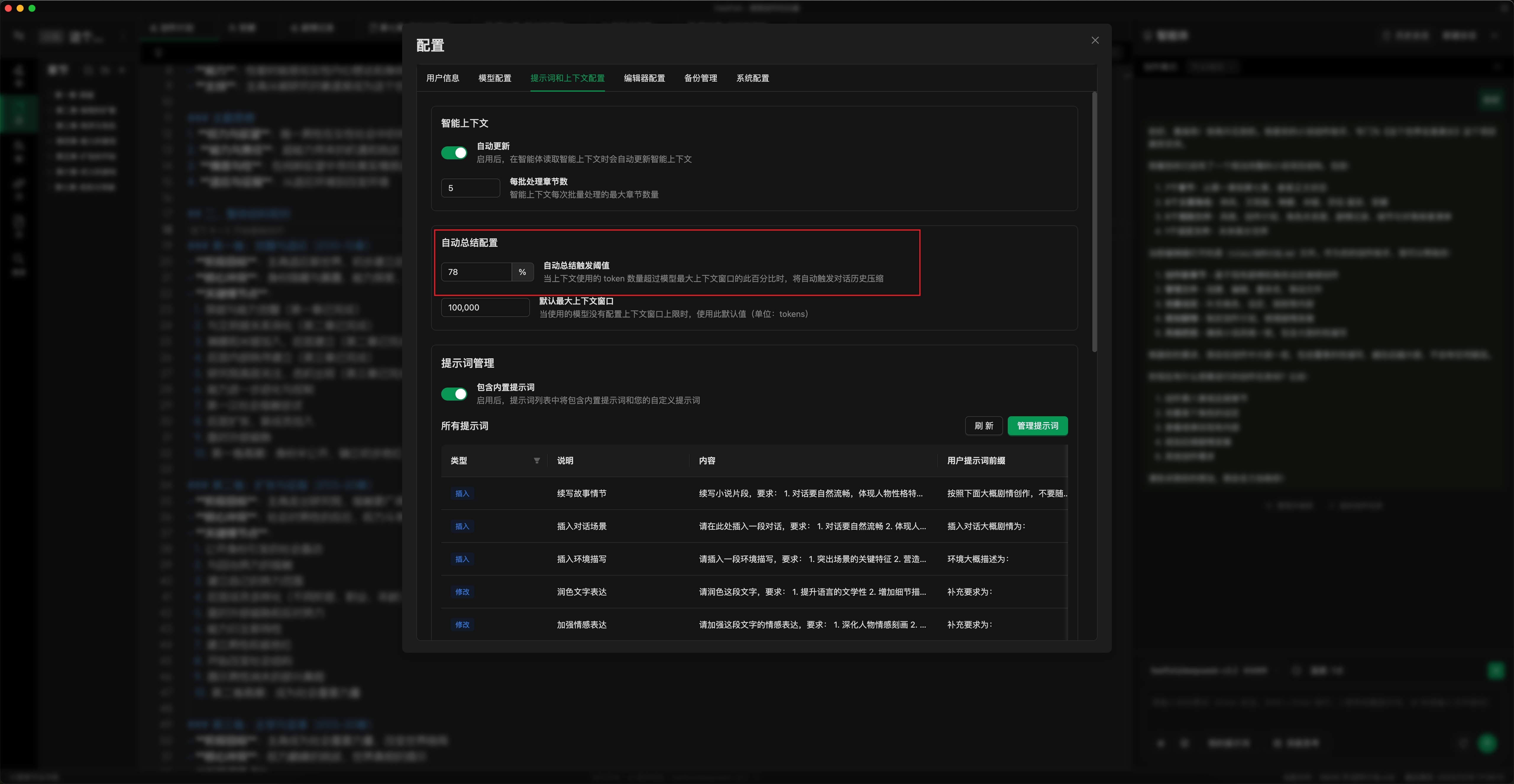Click the % suffix beside the threshold field
Screen dimensions: 1514x784
(522, 272)
